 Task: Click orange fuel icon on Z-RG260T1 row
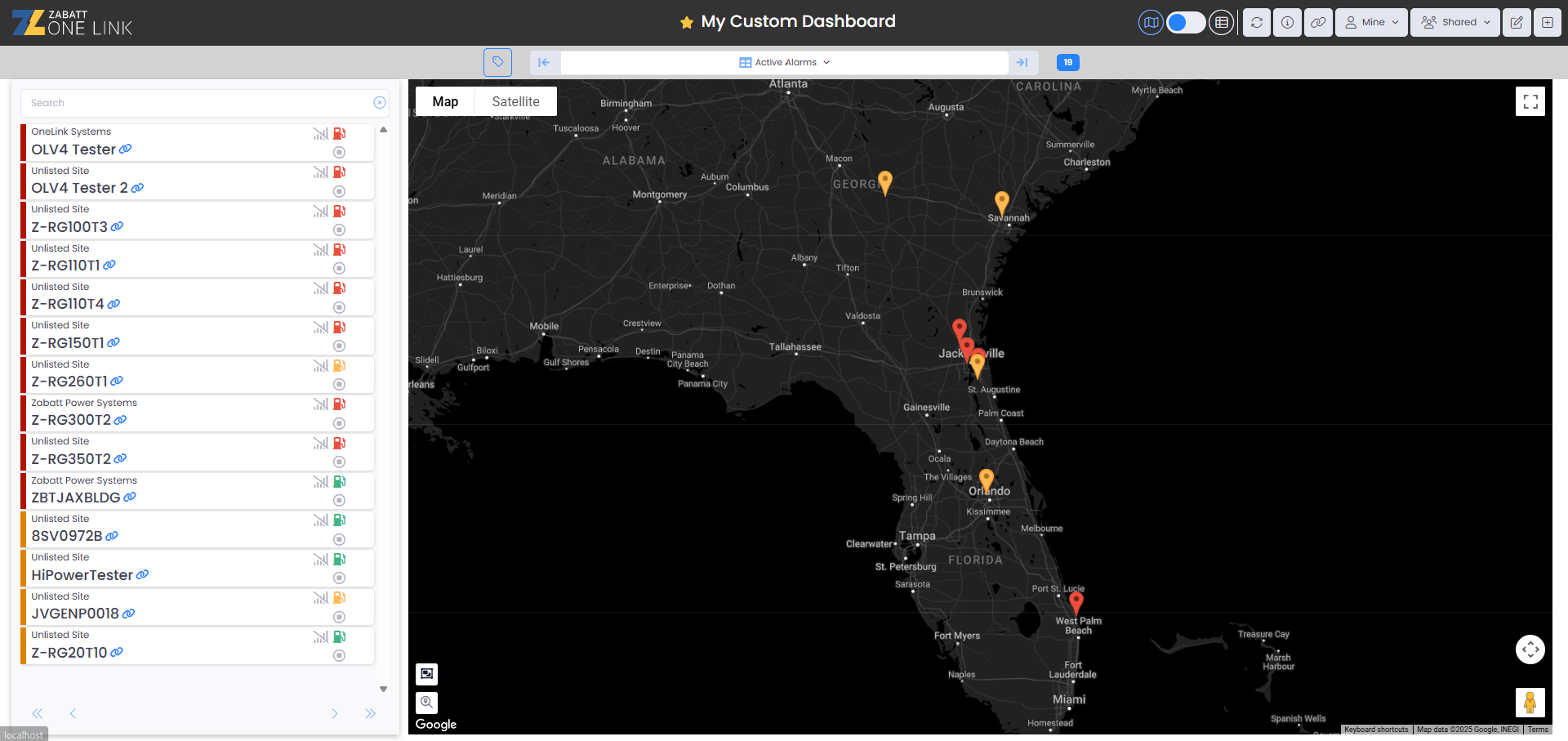point(340,365)
